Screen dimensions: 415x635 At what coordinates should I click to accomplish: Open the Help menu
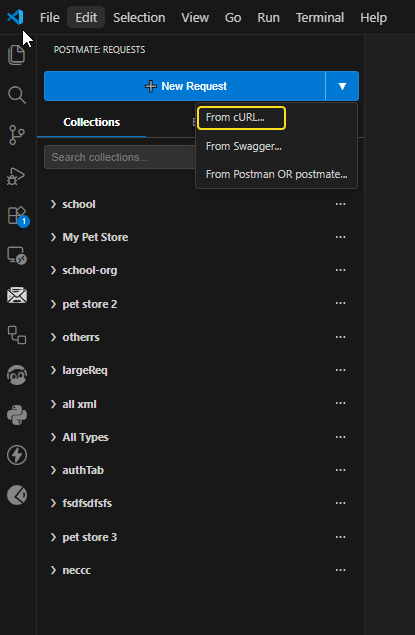(373, 18)
